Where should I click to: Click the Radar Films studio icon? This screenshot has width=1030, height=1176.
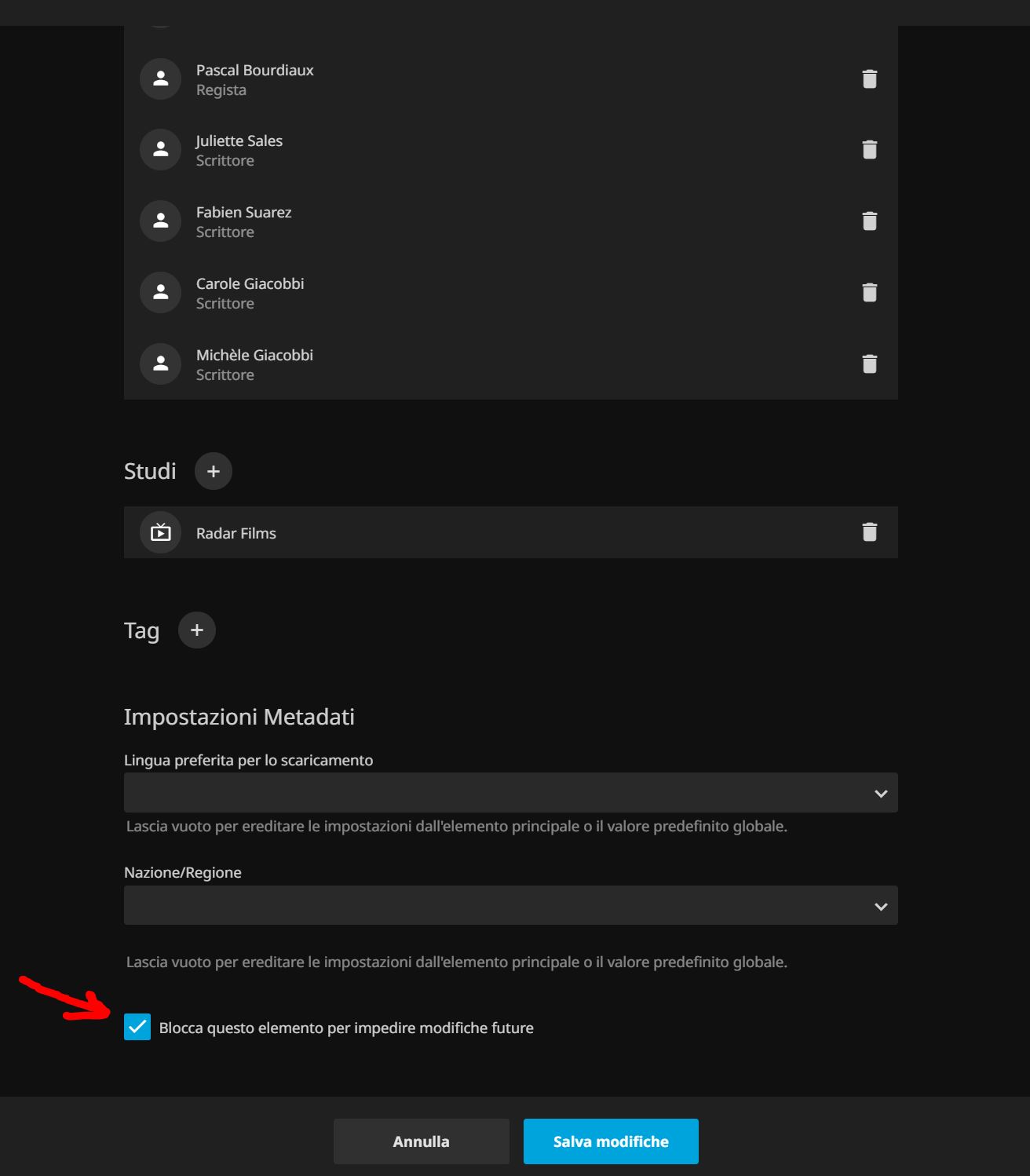[161, 532]
